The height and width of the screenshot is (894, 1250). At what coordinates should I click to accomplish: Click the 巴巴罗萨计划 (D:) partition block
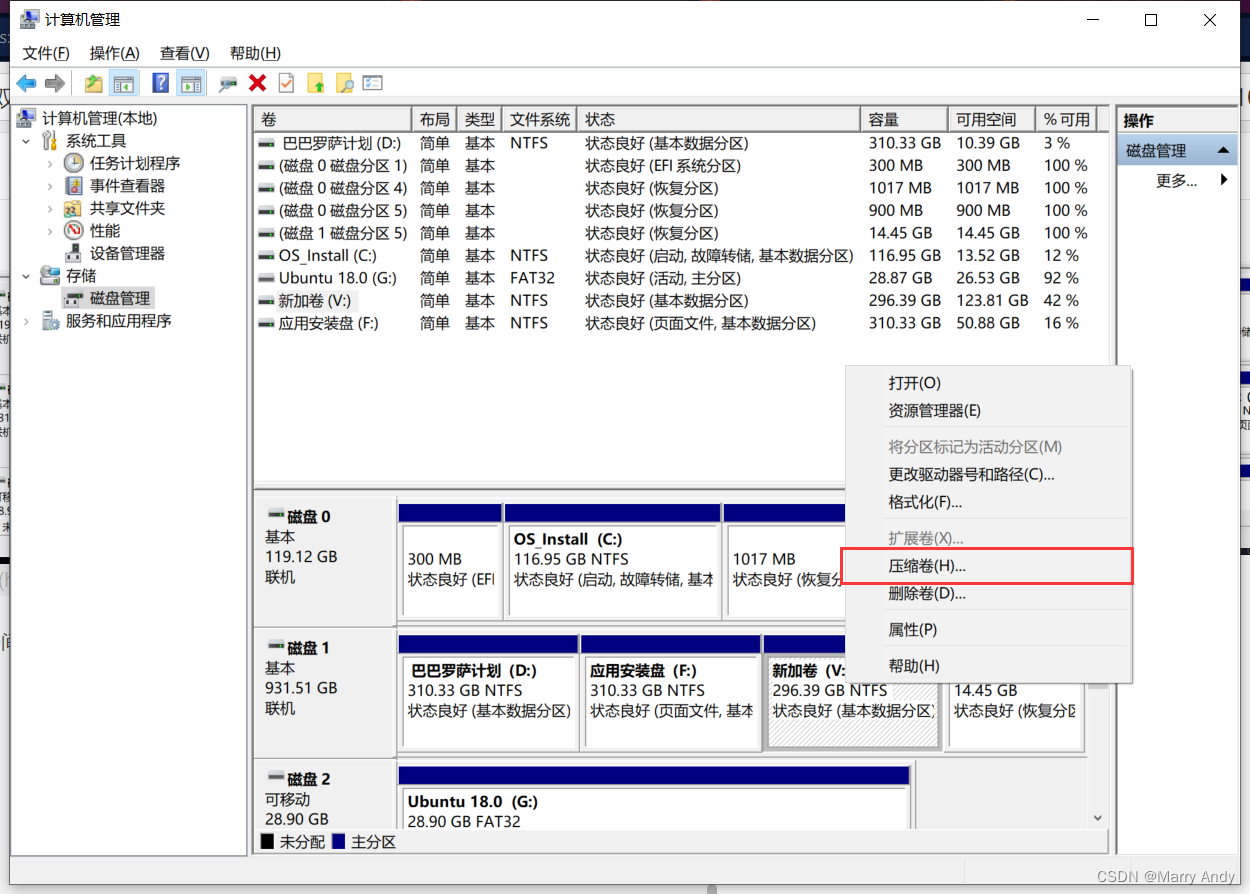click(x=489, y=701)
